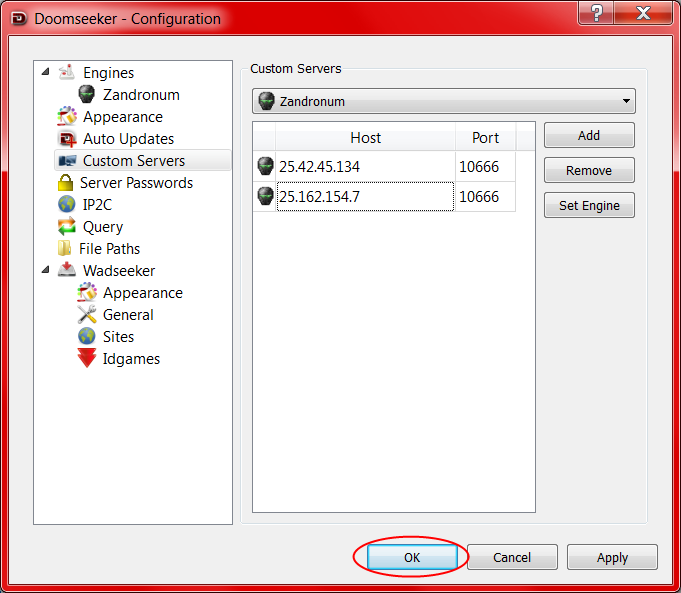The width and height of the screenshot is (681, 593).
Task: Click the Apply button
Action: pyautogui.click(x=612, y=557)
